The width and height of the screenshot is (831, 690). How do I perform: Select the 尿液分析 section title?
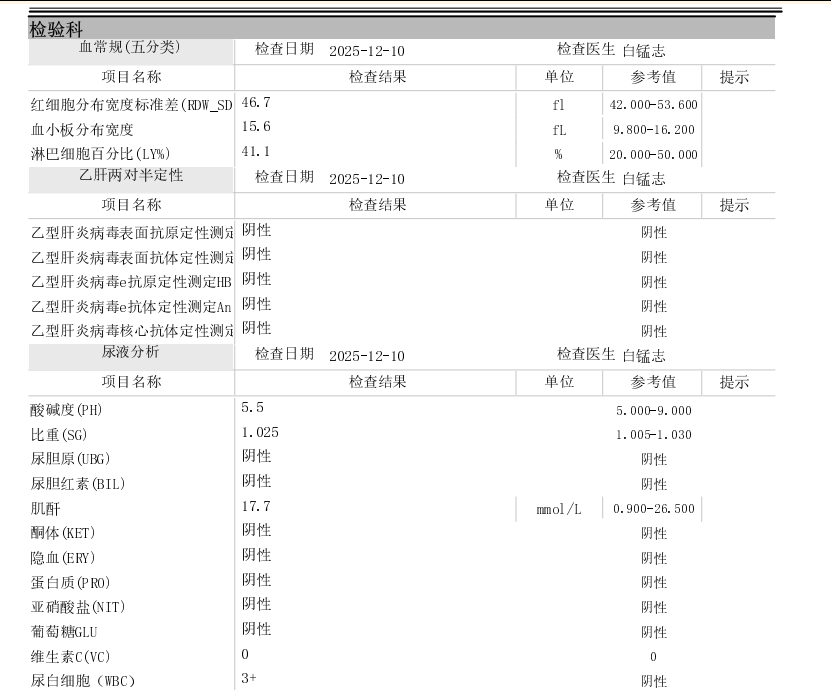click(130, 353)
